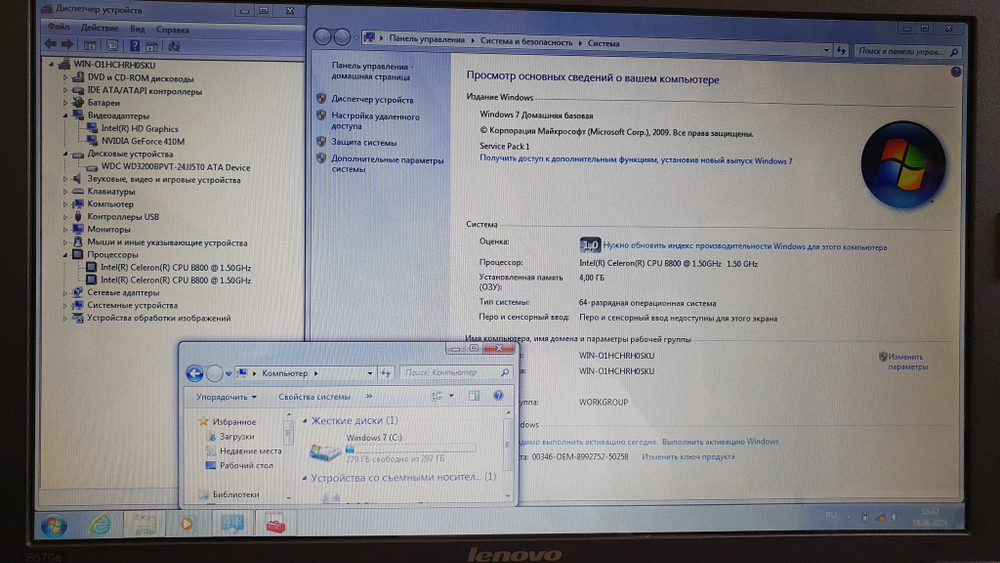Focus the Поиск: Компьютер search field

457,372
